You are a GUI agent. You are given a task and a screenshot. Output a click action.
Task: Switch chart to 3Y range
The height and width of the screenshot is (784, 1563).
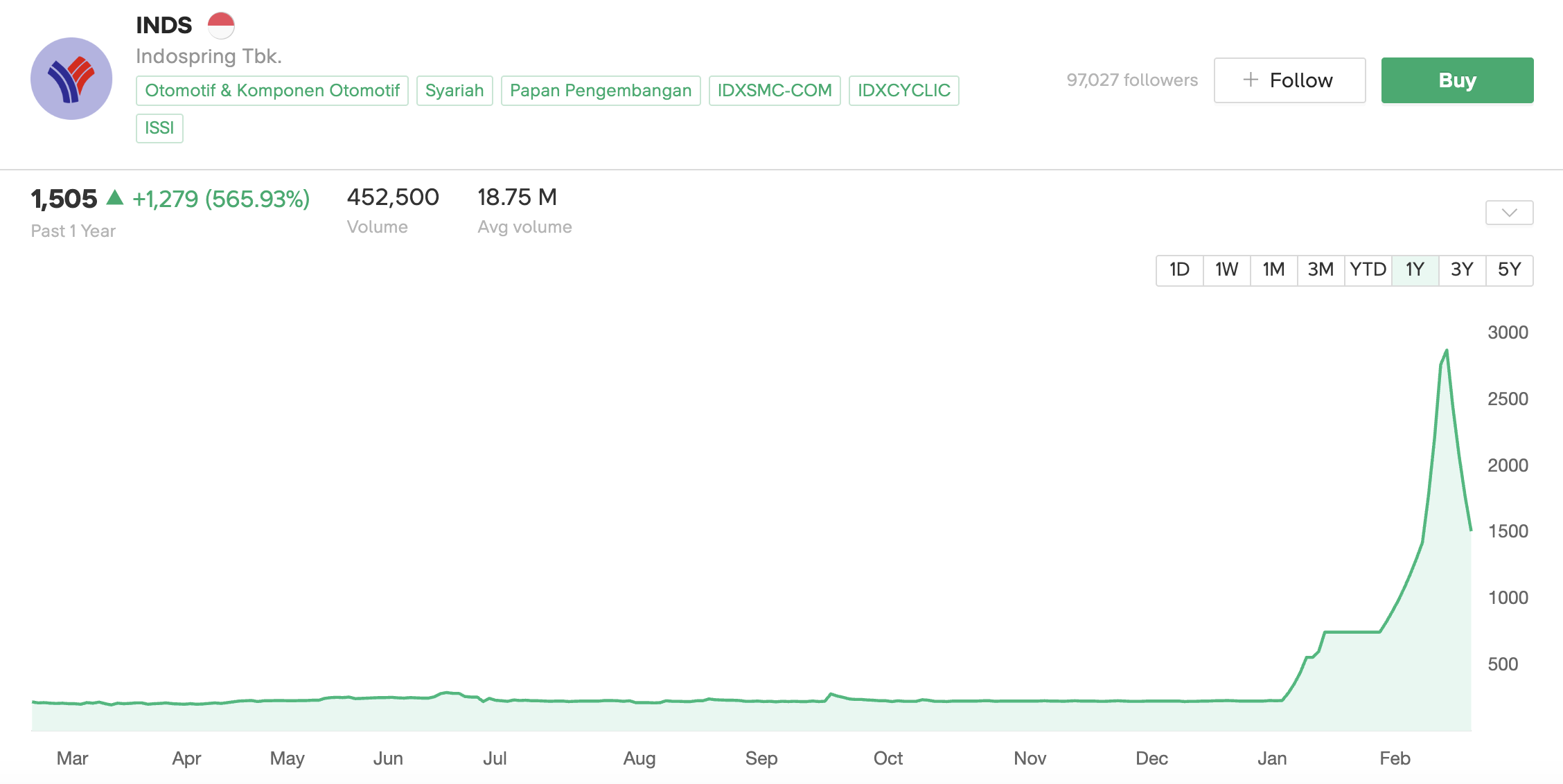pyautogui.click(x=1462, y=269)
